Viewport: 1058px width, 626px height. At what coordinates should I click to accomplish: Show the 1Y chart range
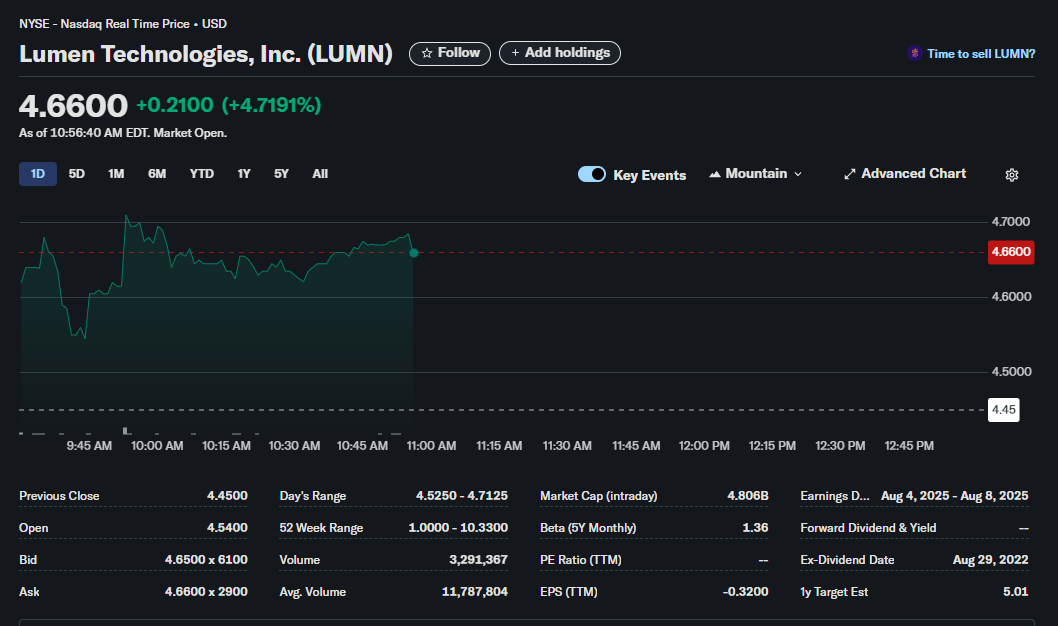[x=244, y=174]
